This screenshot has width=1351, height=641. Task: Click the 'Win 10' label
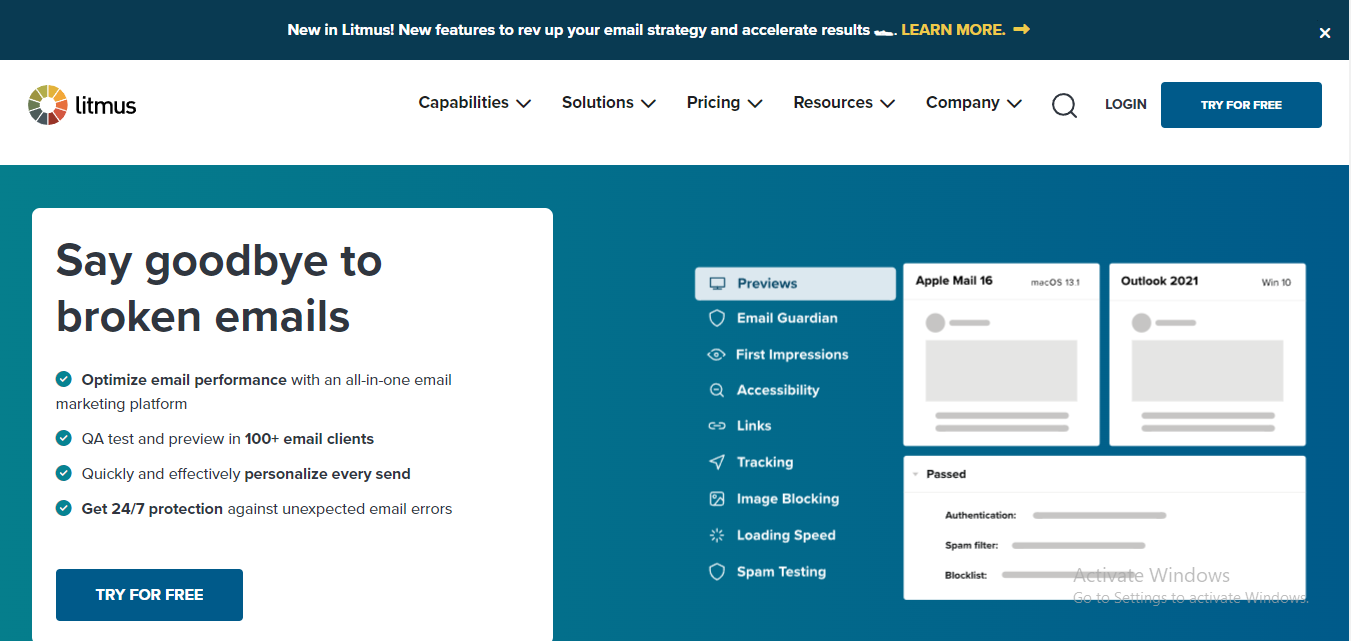pos(1276,283)
